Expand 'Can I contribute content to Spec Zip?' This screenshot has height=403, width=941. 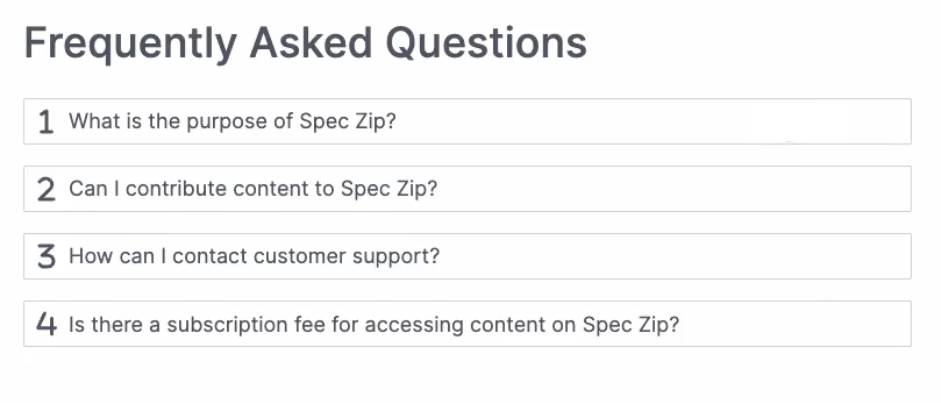pyautogui.click(x=253, y=189)
